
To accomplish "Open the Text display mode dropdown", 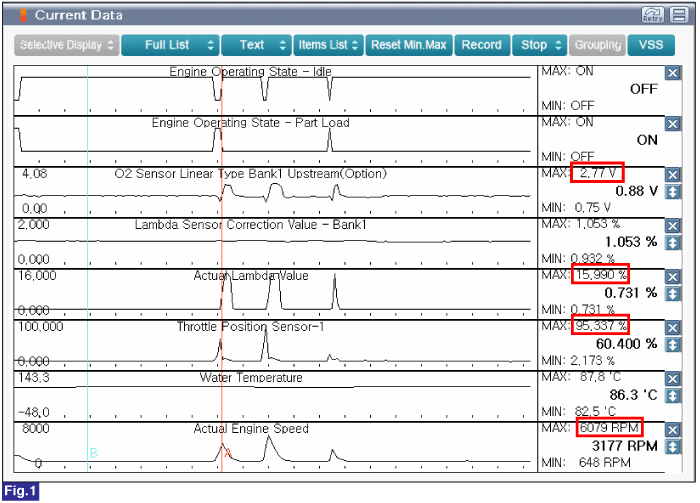I will [256, 45].
